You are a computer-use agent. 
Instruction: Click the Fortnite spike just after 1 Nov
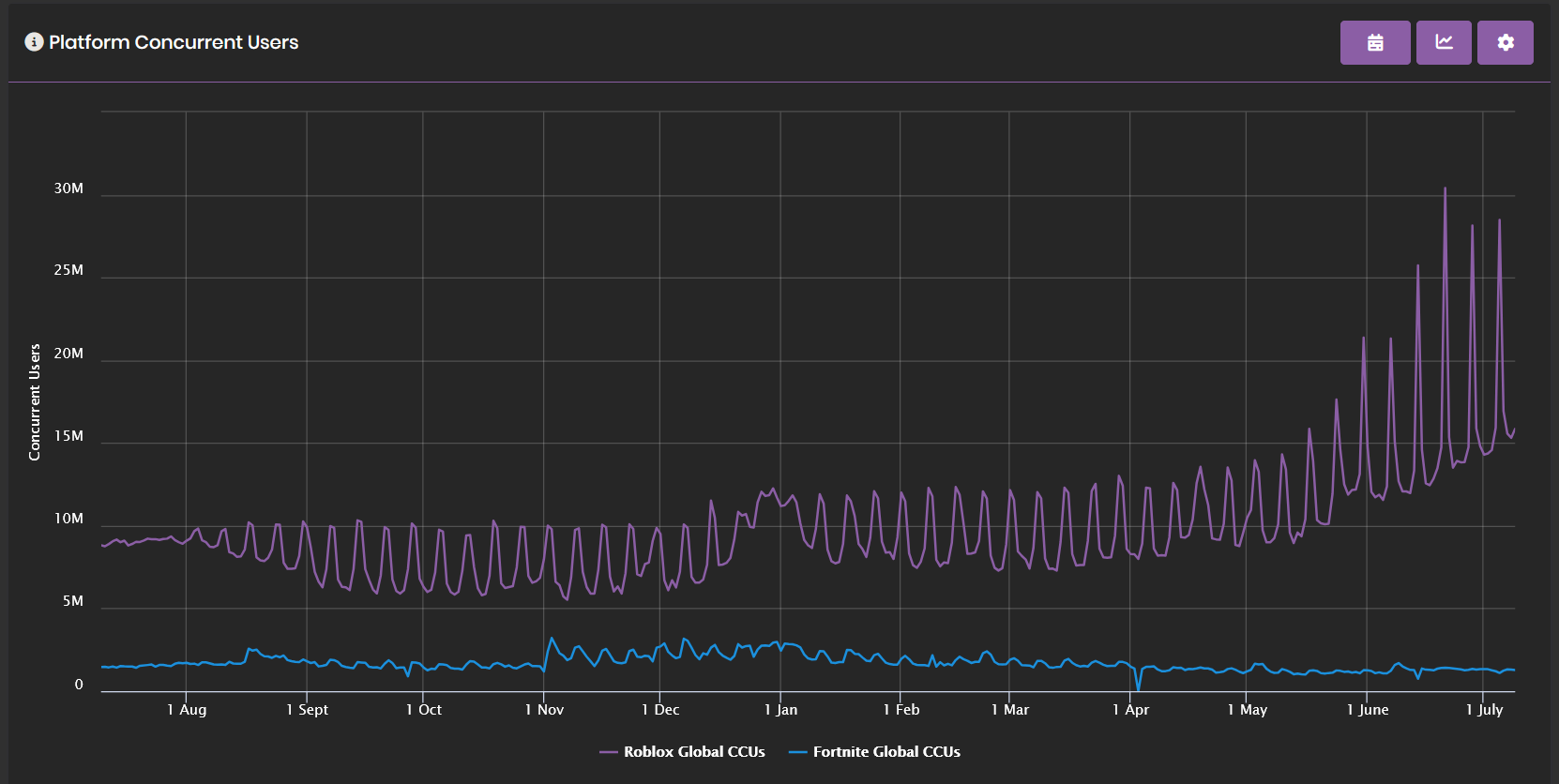tap(552, 639)
